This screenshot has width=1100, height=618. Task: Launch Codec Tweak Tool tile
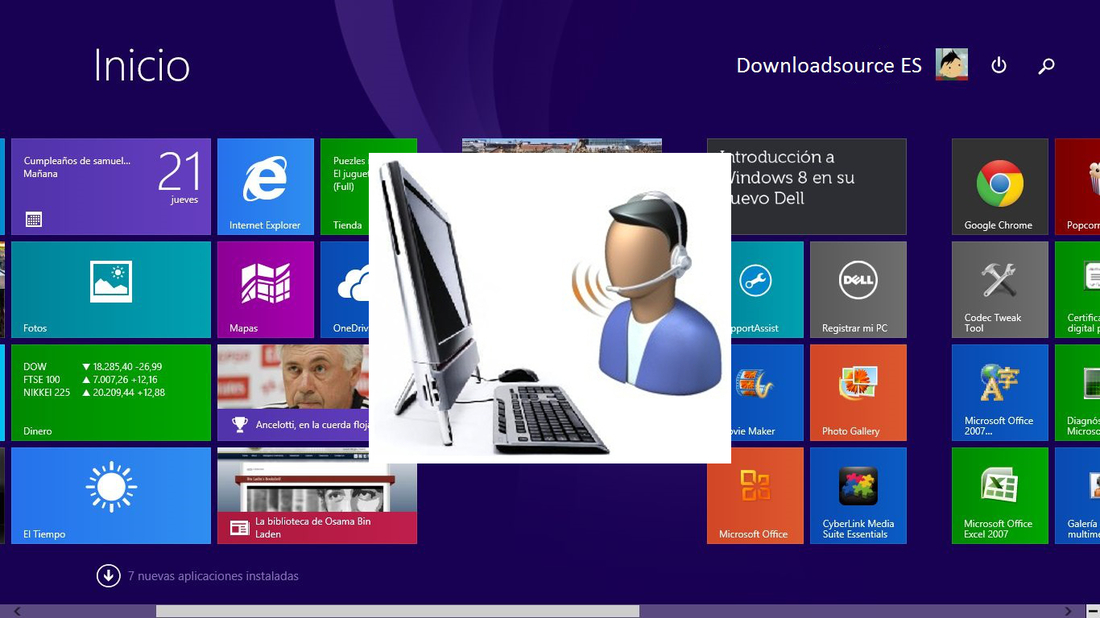pos(1000,290)
